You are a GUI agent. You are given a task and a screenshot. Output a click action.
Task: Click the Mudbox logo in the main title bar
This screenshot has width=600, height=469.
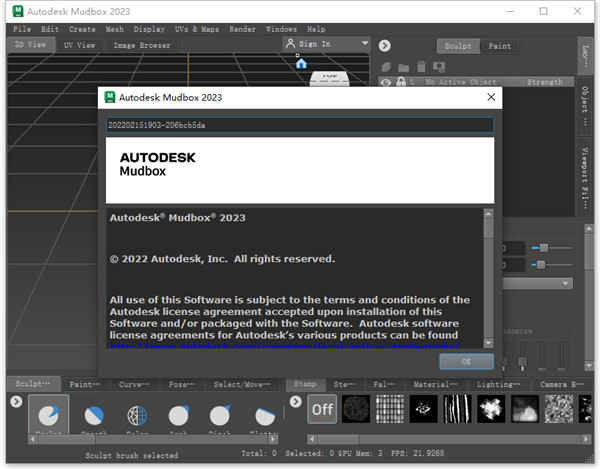point(18,11)
